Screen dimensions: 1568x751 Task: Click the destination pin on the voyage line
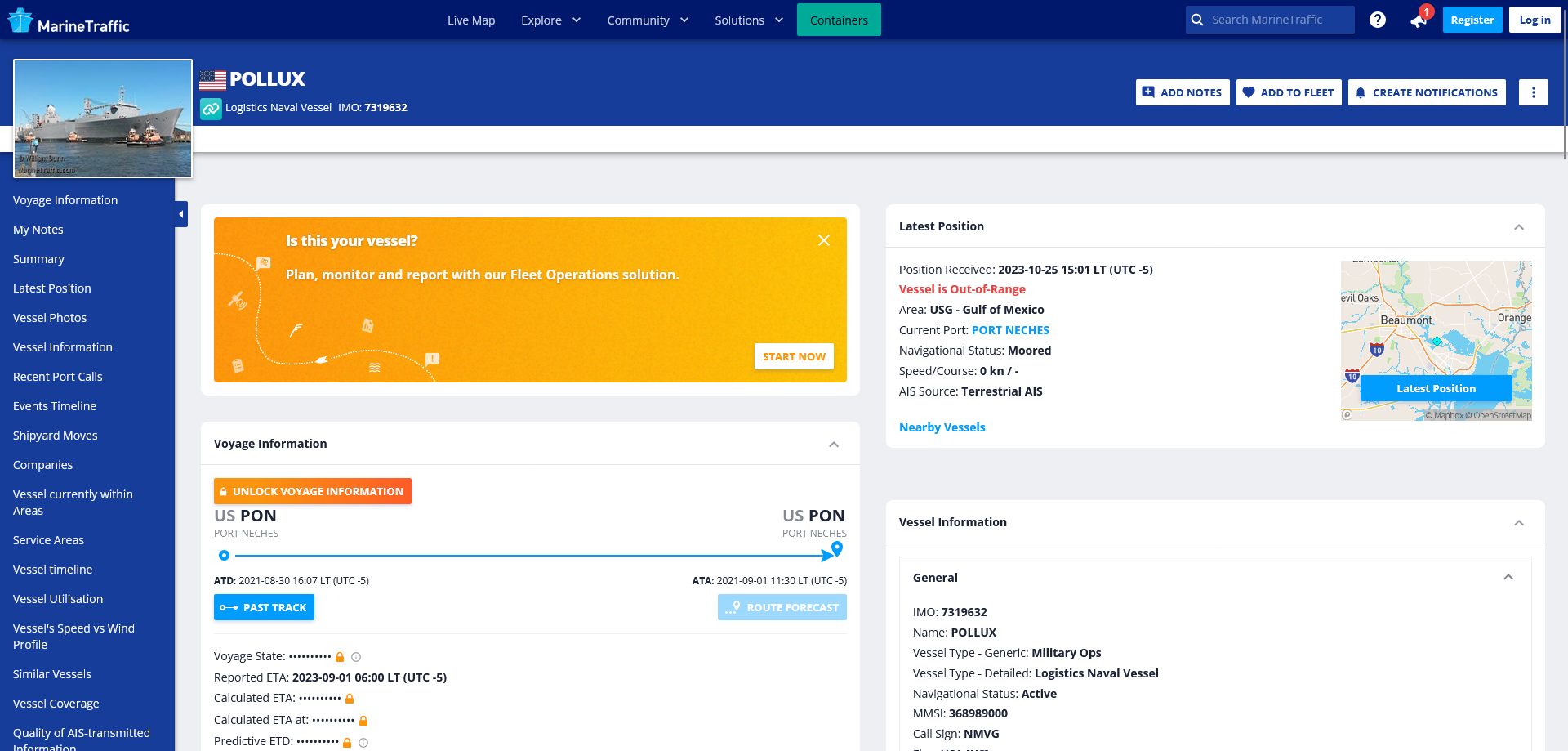pyautogui.click(x=837, y=549)
